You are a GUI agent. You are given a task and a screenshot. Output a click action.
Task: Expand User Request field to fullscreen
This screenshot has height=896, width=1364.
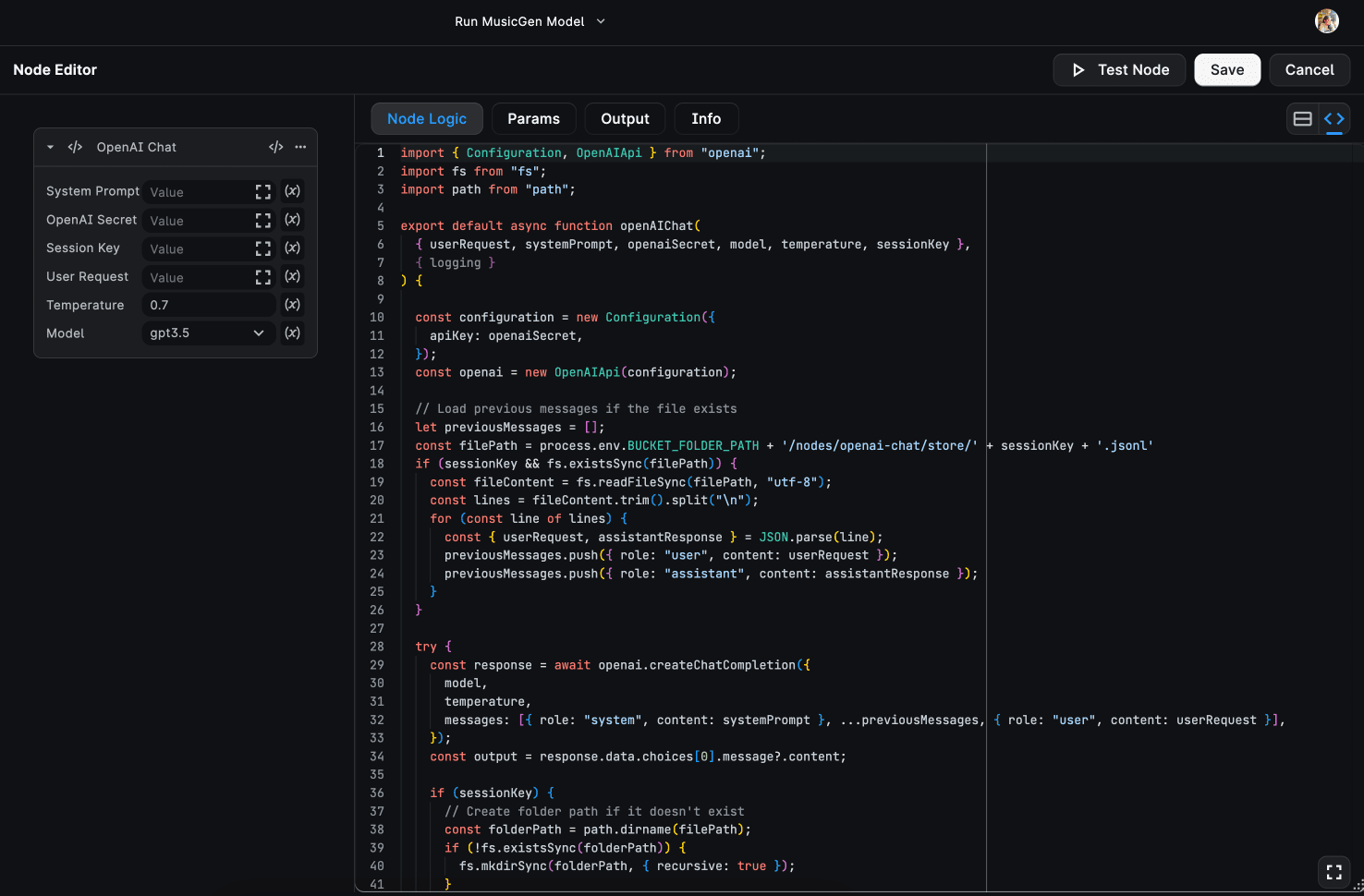tap(263, 276)
